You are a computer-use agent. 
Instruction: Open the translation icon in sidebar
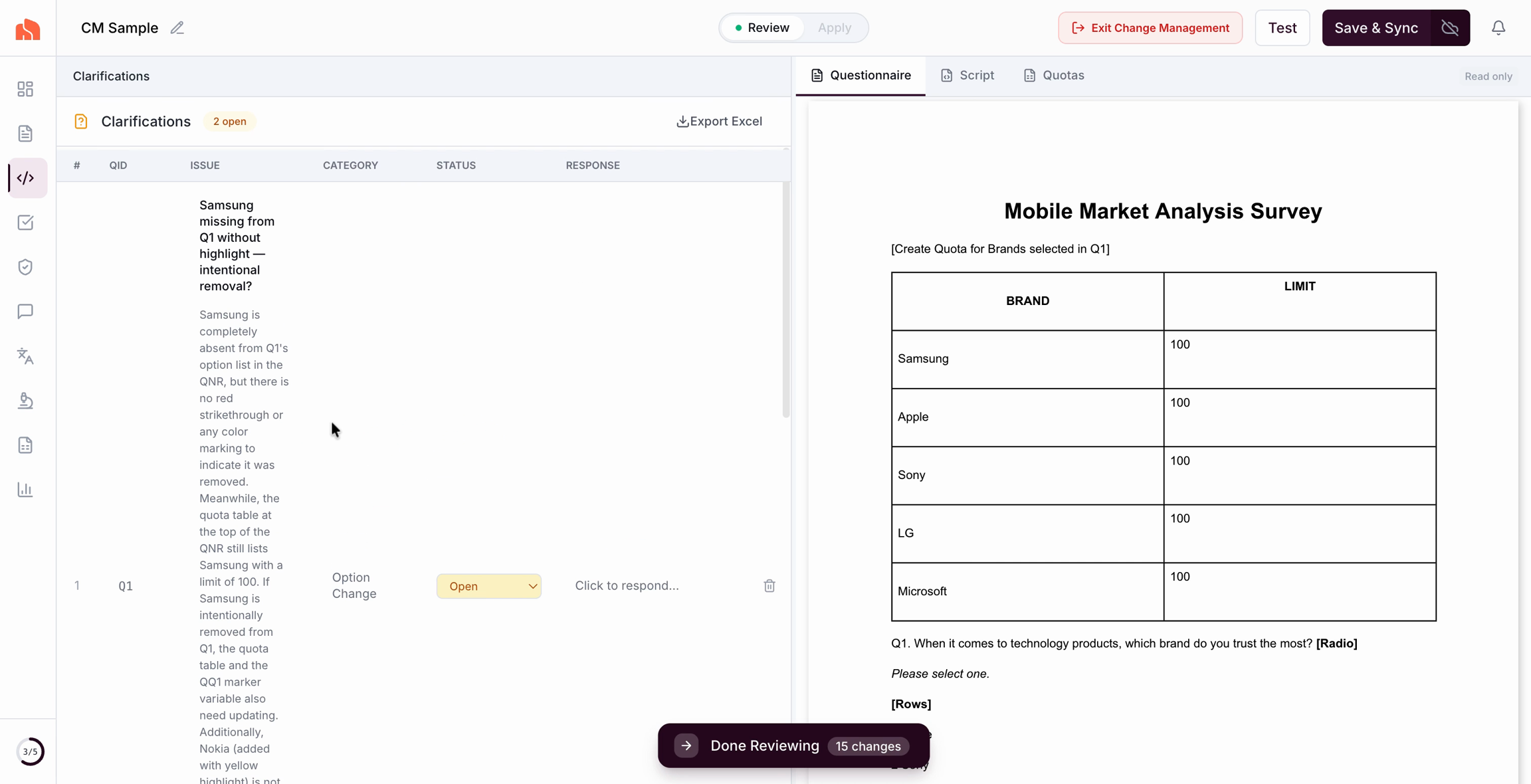coord(25,356)
